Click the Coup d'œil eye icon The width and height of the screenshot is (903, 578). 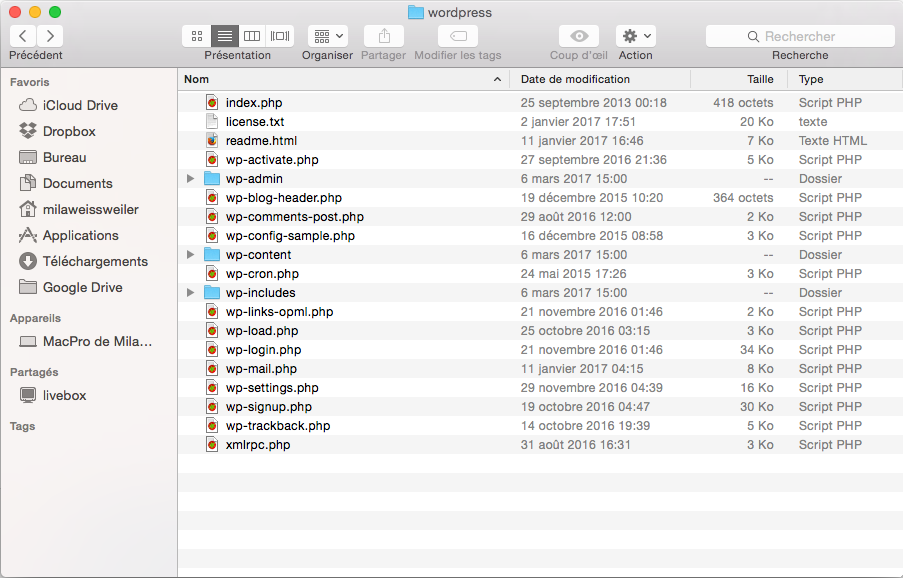point(579,36)
